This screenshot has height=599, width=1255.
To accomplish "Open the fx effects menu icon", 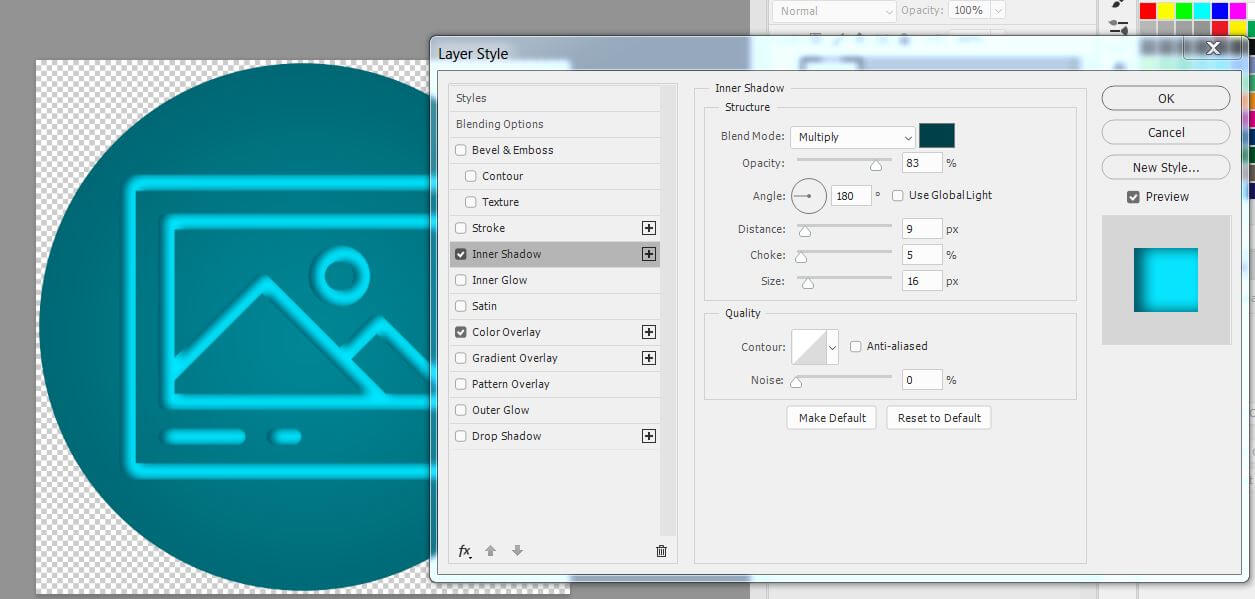I will (465, 551).
